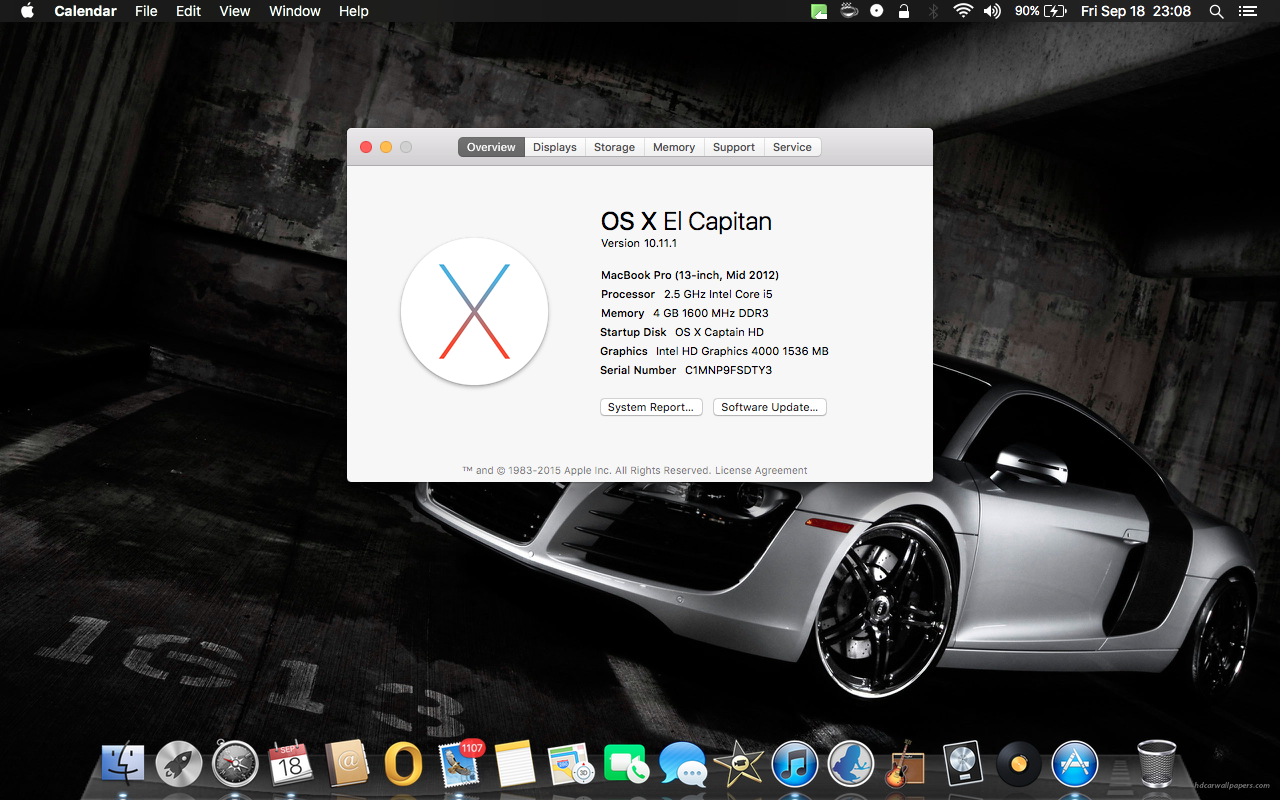Click the volume speaker icon
Image resolution: width=1280 pixels, height=800 pixels.
coord(992,11)
